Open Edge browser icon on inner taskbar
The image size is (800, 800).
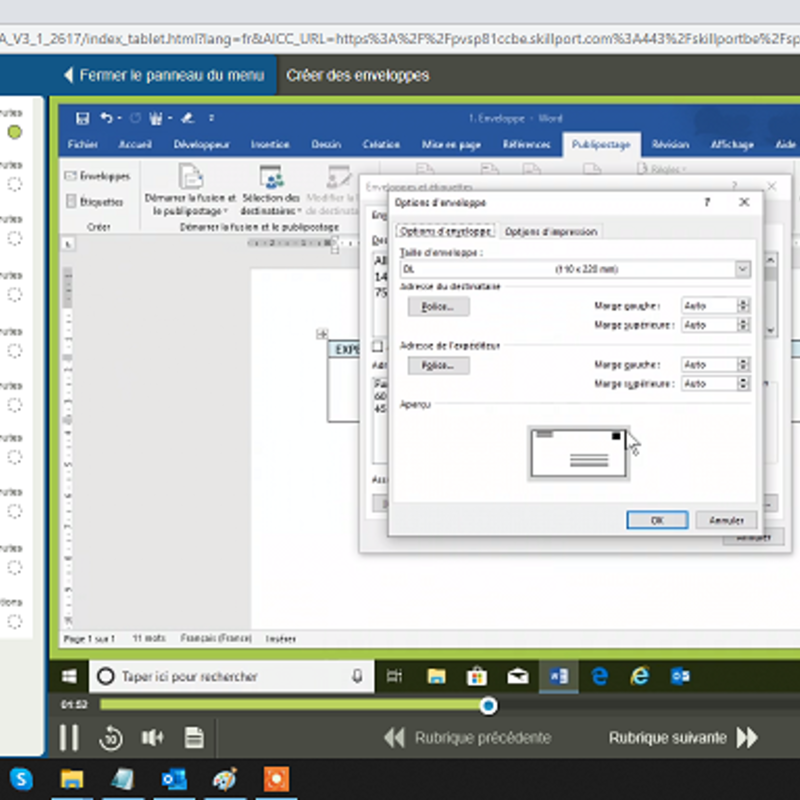[599, 677]
